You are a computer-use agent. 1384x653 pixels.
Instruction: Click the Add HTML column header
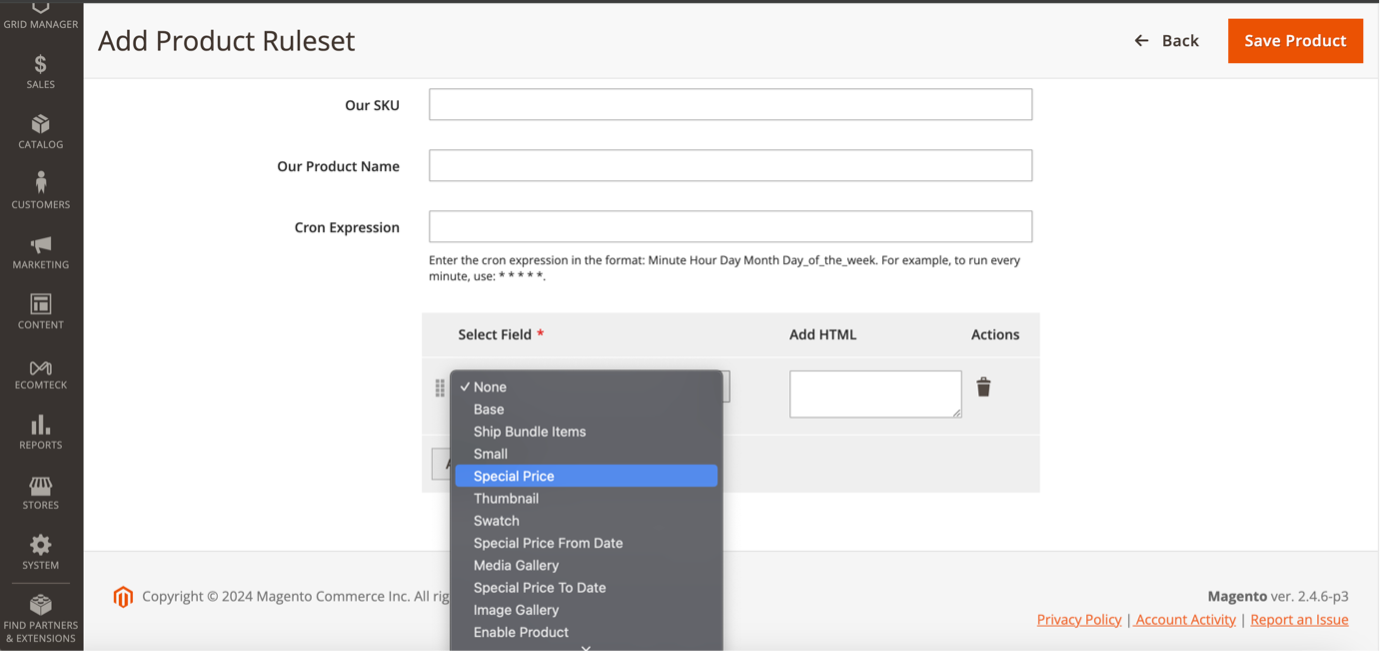823,335
